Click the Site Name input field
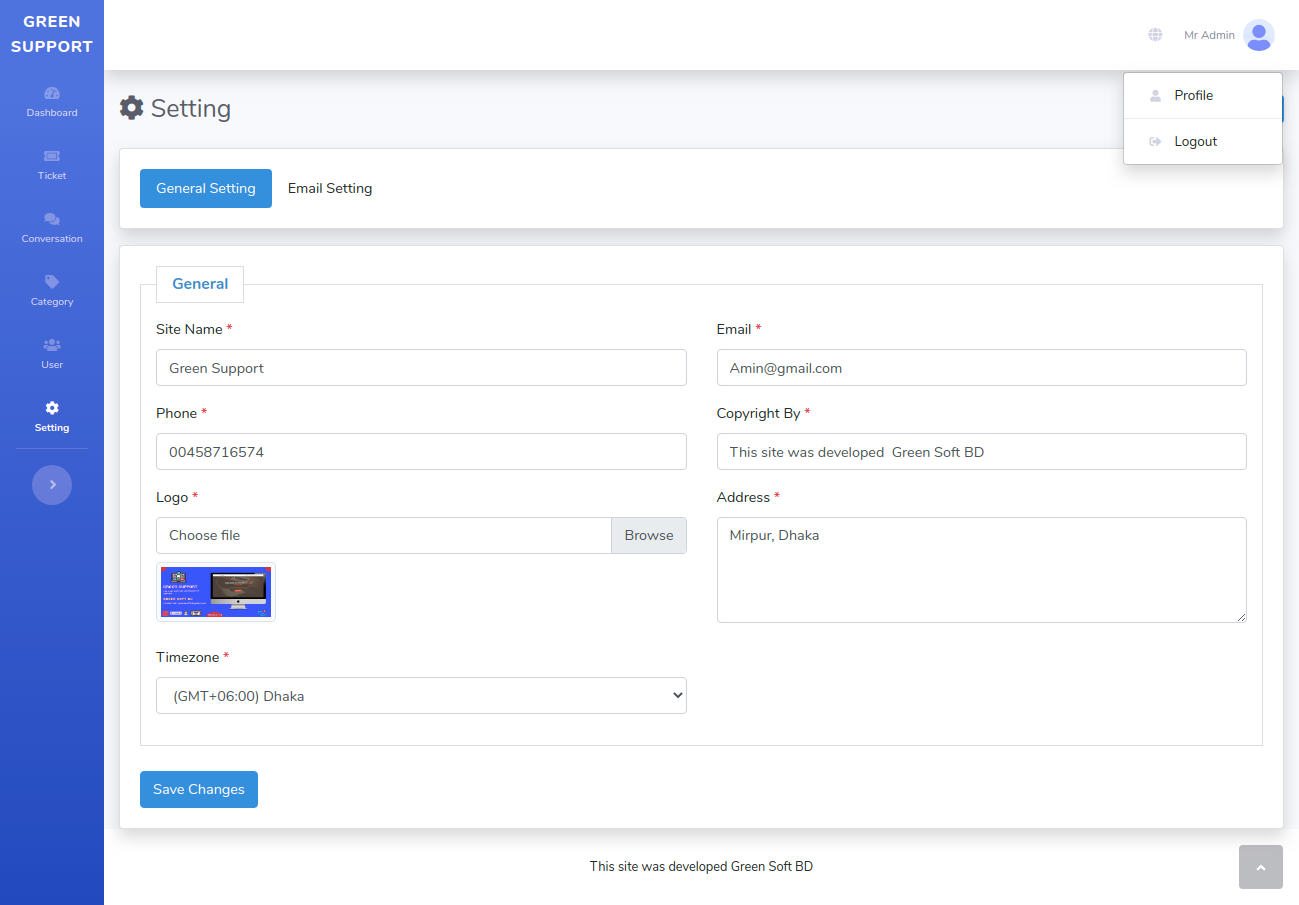1299x905 pixels. [421, 368]
